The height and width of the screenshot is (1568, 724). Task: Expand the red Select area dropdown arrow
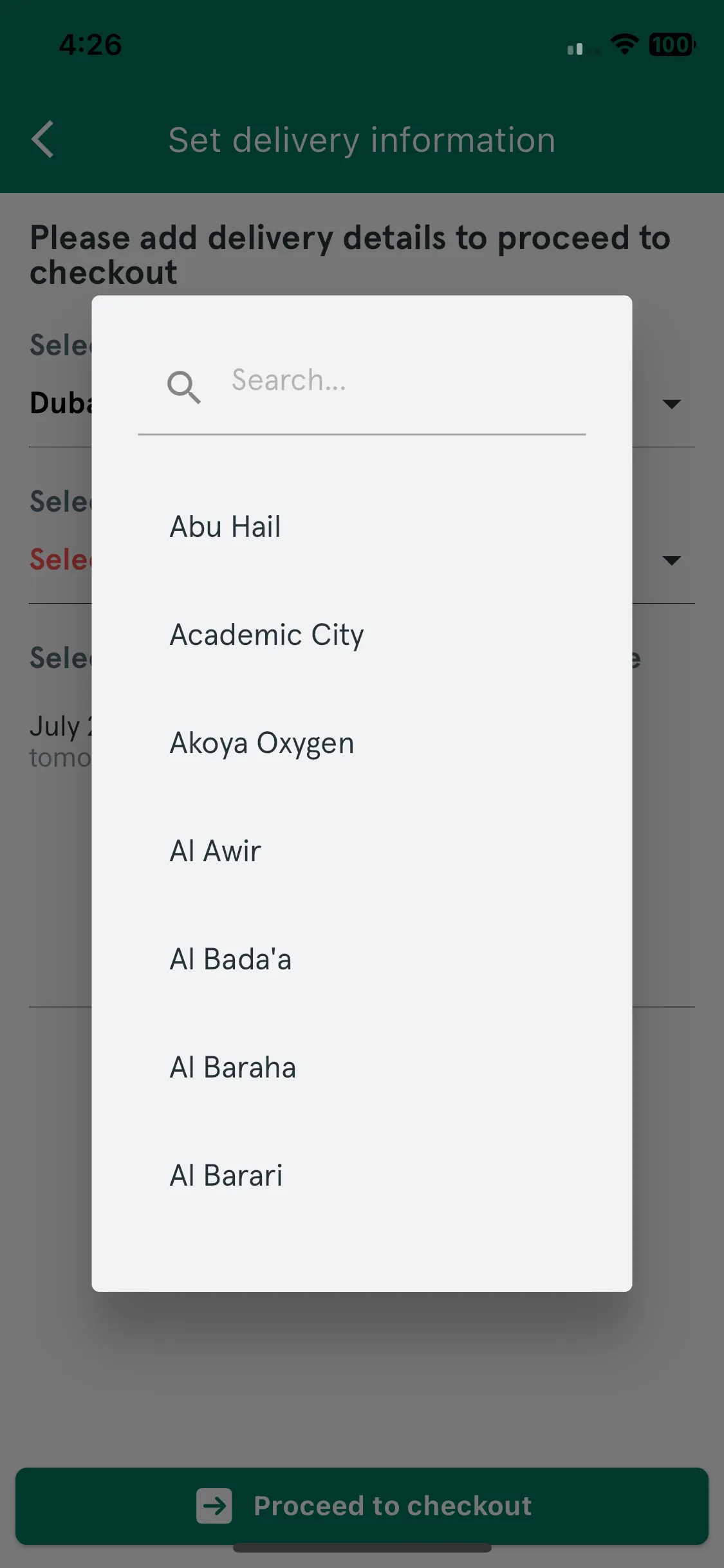click(671, 561)
